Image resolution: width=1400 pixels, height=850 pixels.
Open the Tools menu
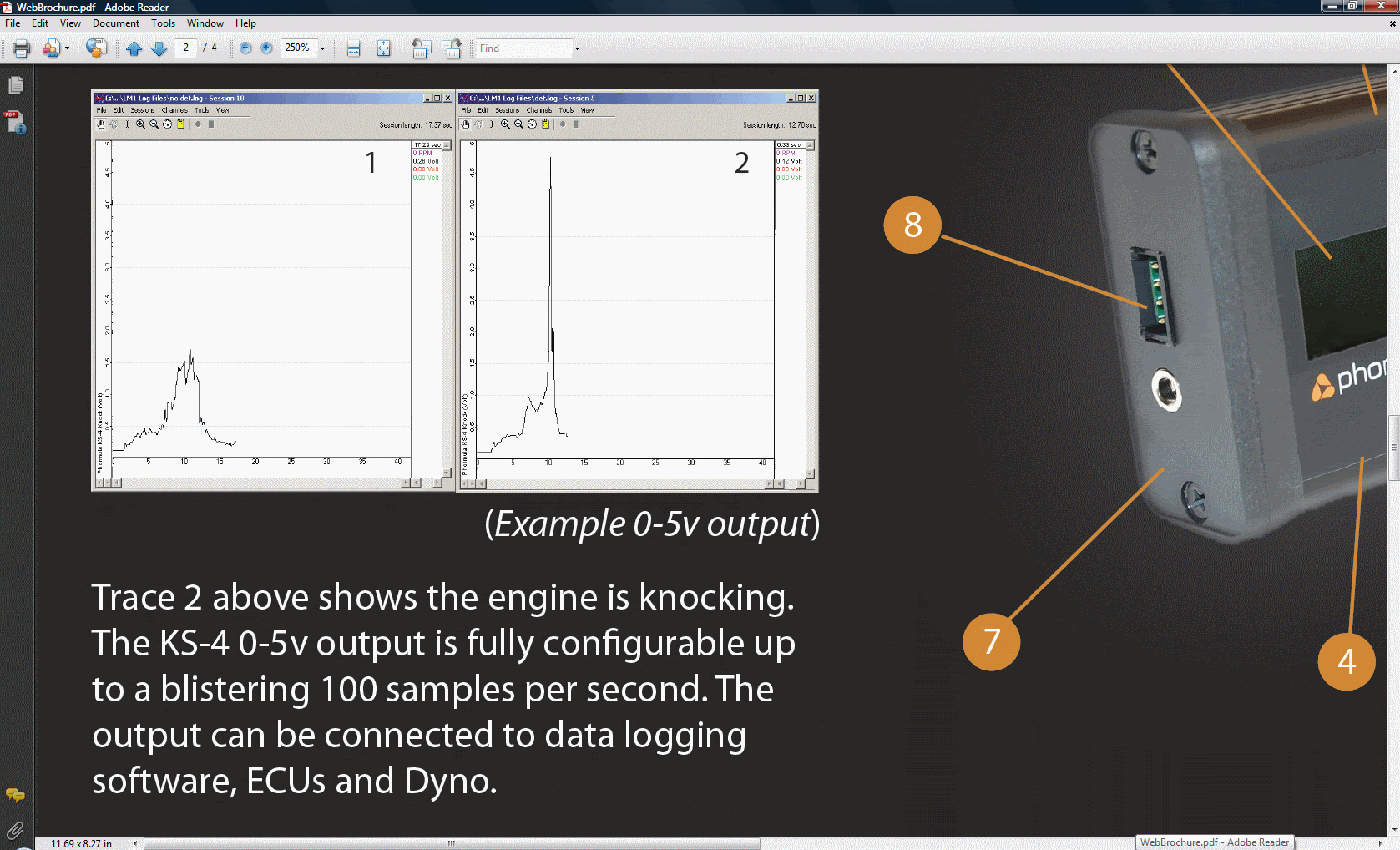(164, 23)
